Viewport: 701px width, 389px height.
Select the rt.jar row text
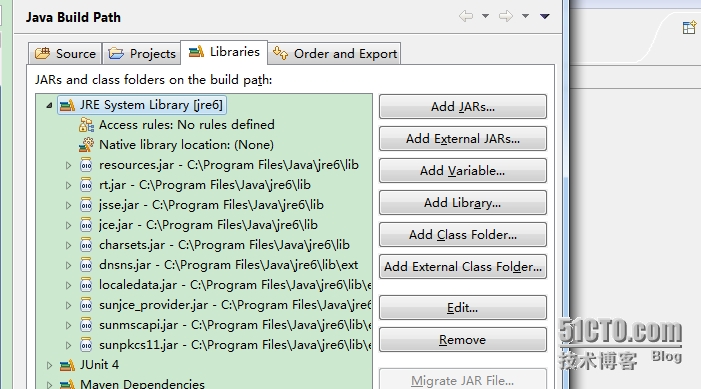[205, 185]
